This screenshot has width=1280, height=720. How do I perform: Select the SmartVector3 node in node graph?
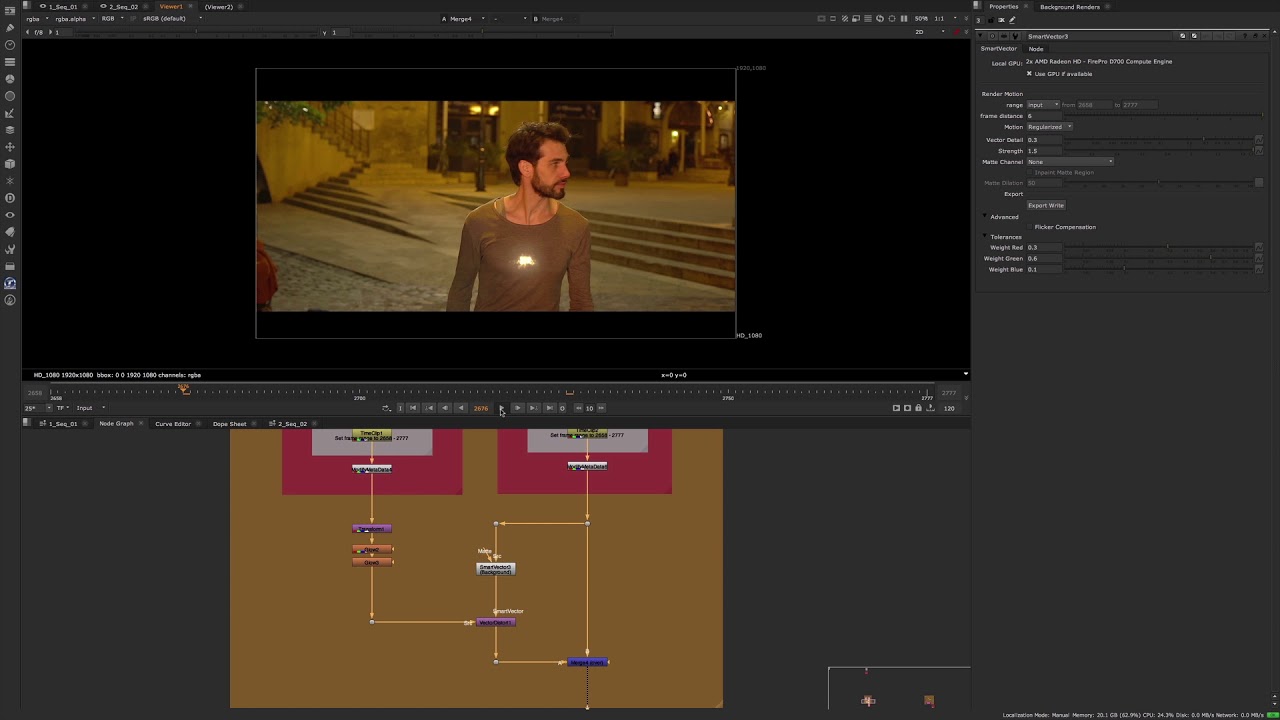(495, 569)
